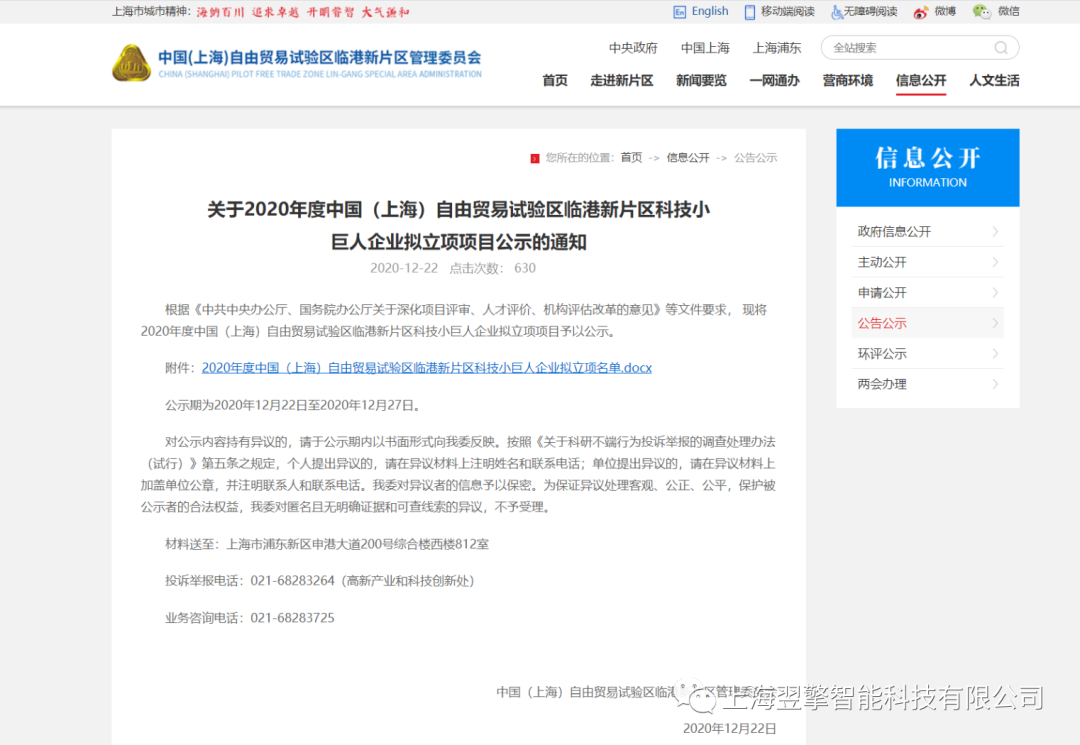The image size is (1080, 745).
Task: Click the red breadcrumb location icon
Action: coord(535,158)
